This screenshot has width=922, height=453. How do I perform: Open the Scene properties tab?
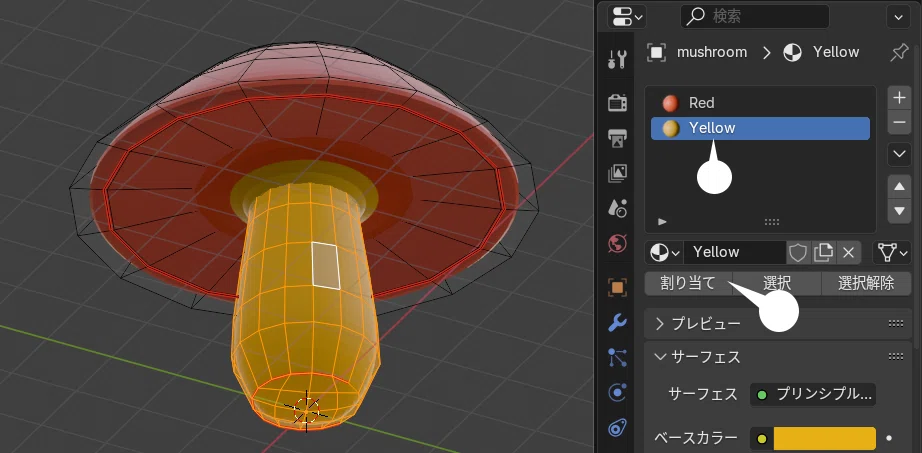pos(617,208)
